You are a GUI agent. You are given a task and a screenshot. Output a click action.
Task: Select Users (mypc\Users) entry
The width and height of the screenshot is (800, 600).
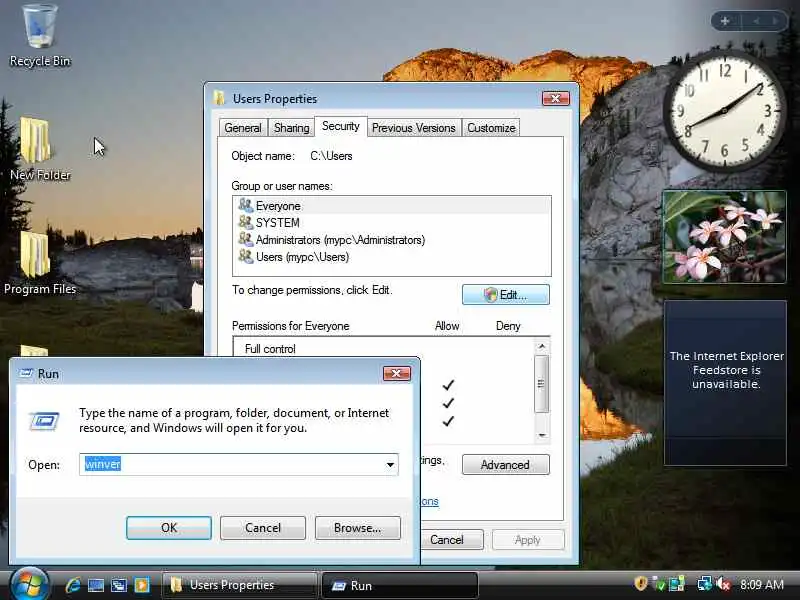pyautogui.click(x=392, y=256)
